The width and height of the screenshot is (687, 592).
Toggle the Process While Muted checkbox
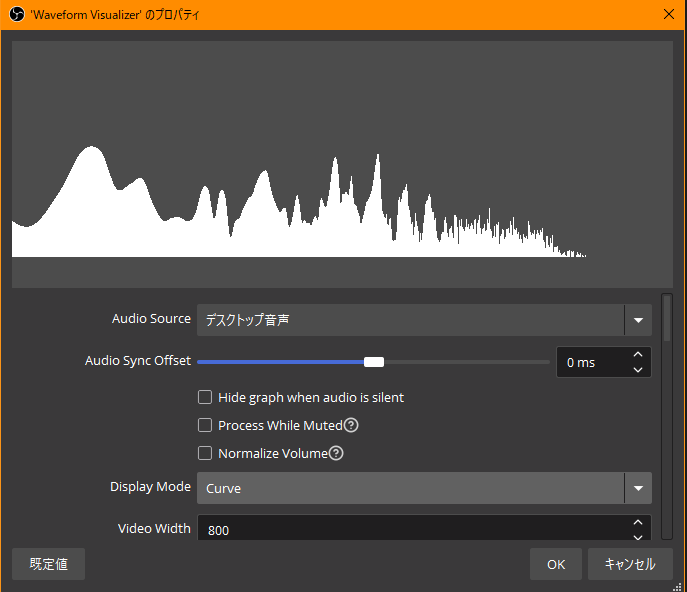[x=206, y=426]
